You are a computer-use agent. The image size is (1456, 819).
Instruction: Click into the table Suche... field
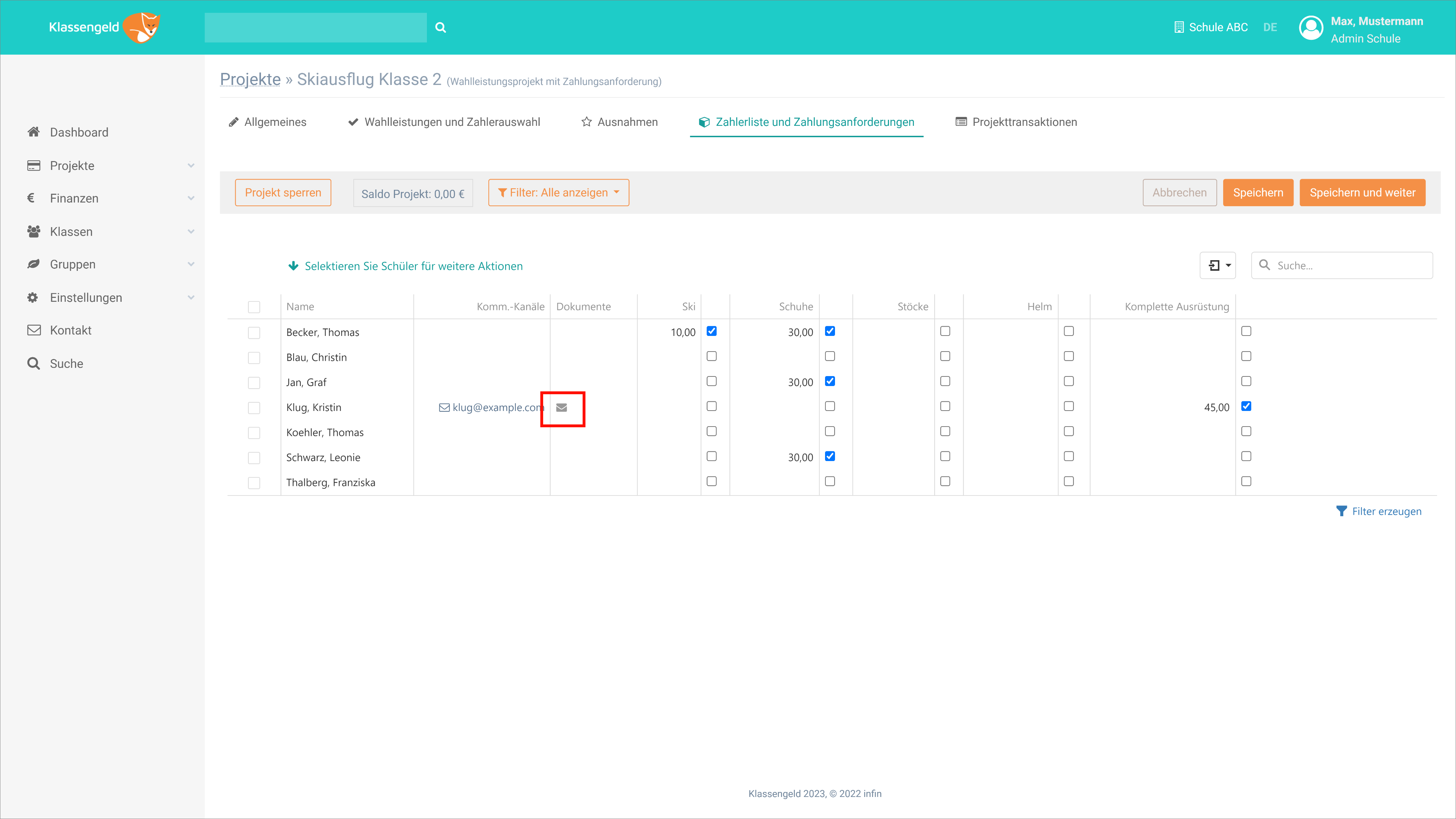(x=1342, y=265)
